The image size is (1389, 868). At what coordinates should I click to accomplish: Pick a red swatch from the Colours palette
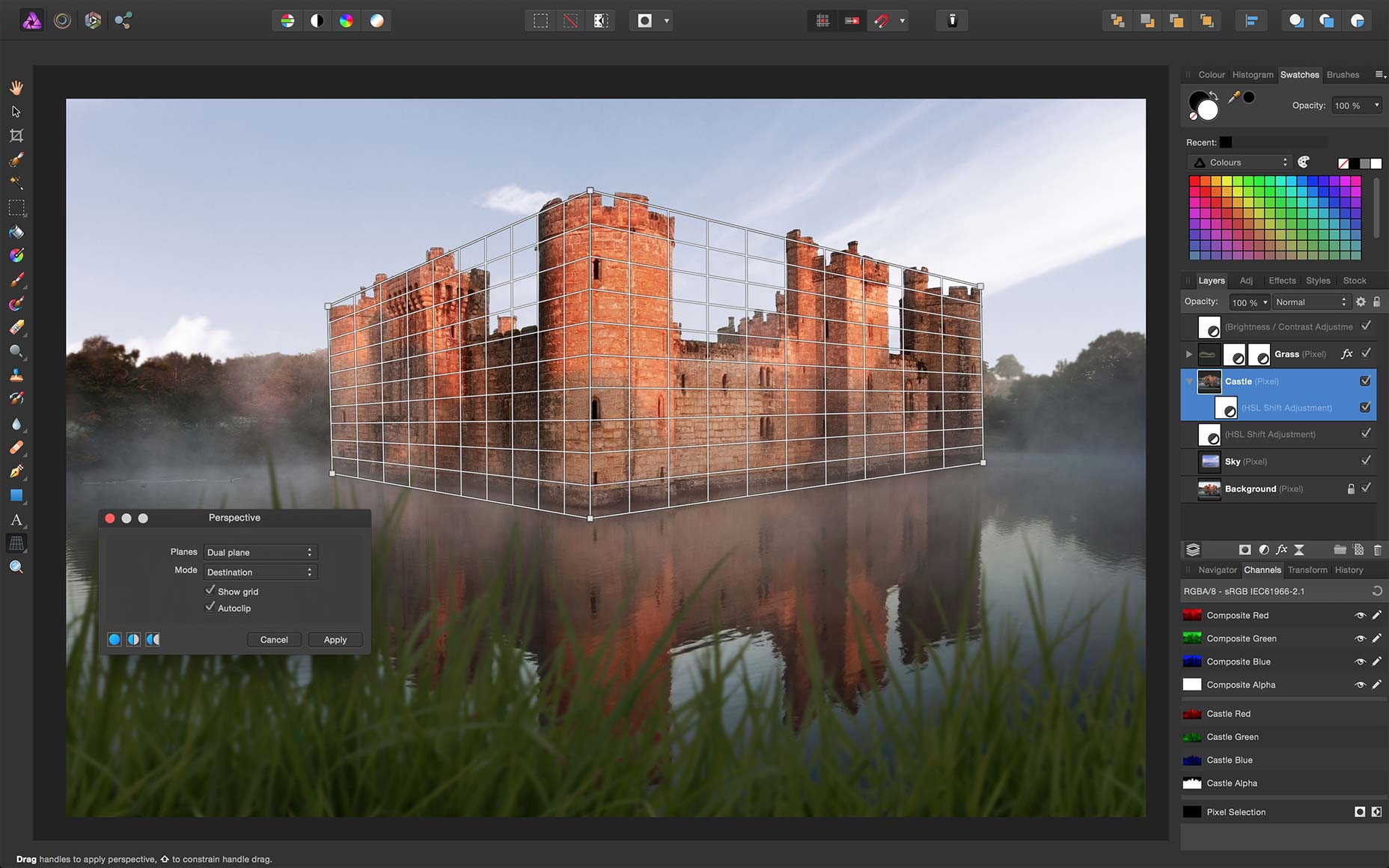(x=1195, y=180)
